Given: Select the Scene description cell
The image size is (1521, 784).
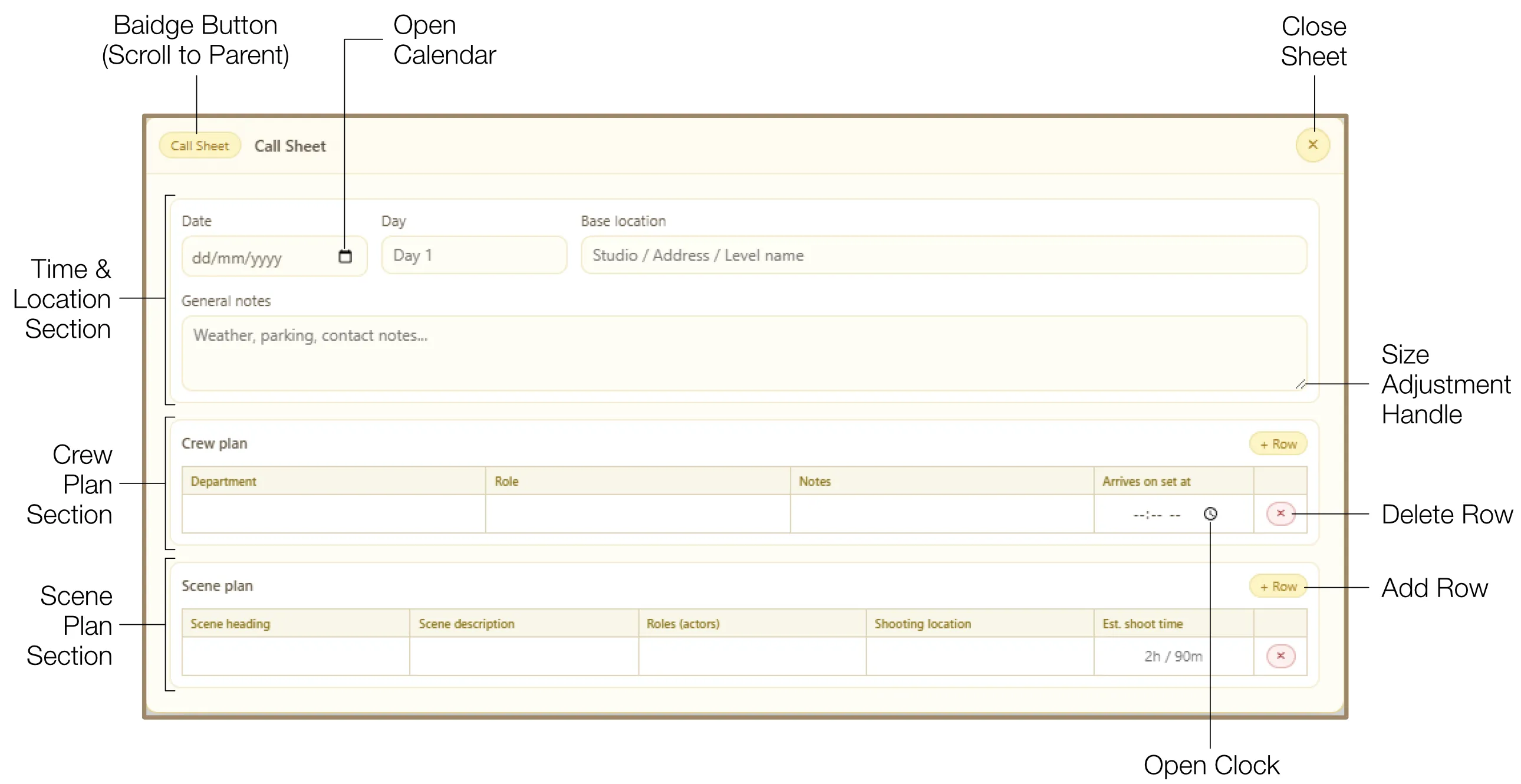Looking at the screenshot, I should coord(524,656).
